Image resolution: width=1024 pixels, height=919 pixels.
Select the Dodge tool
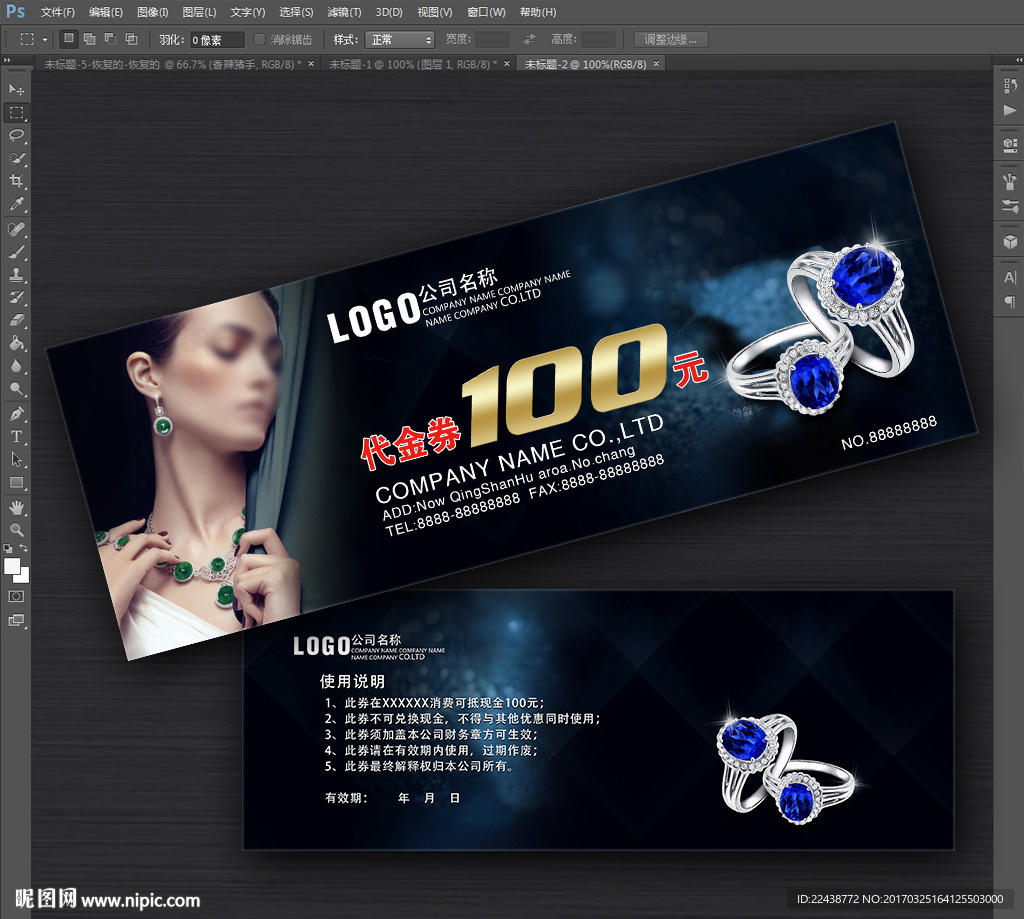[16, 389]
